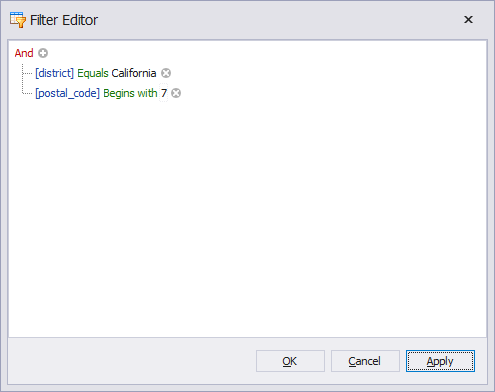Edit the California value
This screenshot has width=495, height=392.
(x=134, y=73)
